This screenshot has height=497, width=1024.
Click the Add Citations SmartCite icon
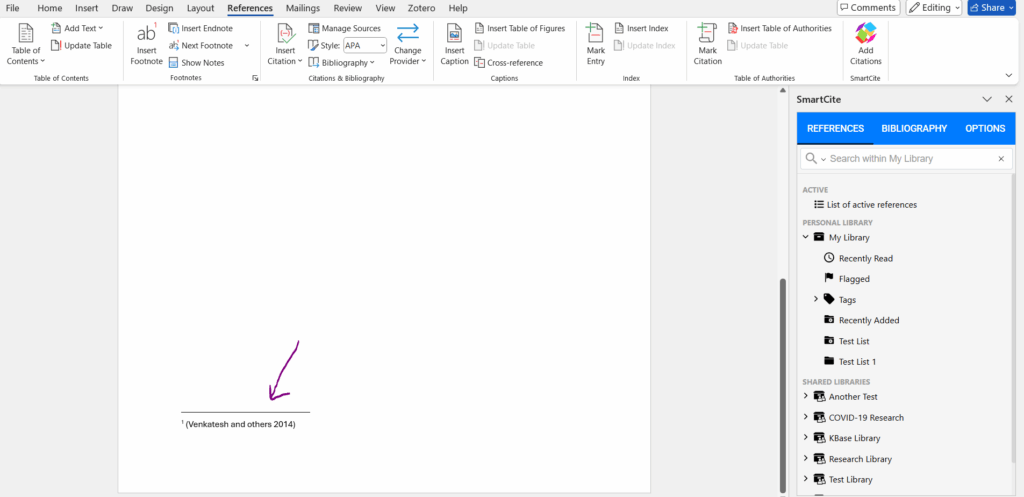(x=865, y=34)
